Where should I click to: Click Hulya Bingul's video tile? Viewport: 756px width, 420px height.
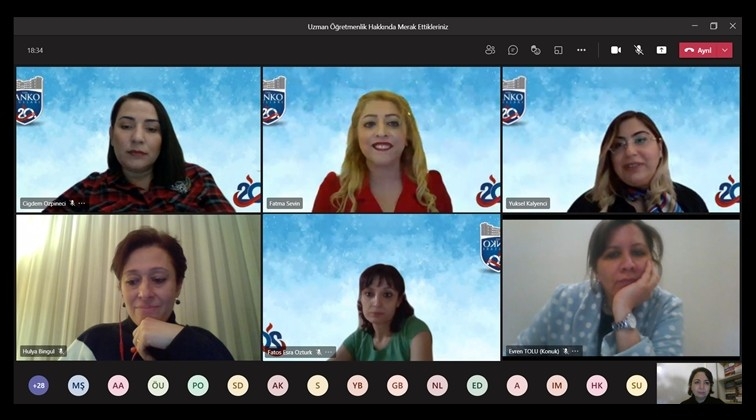click(x=138, y=286)
